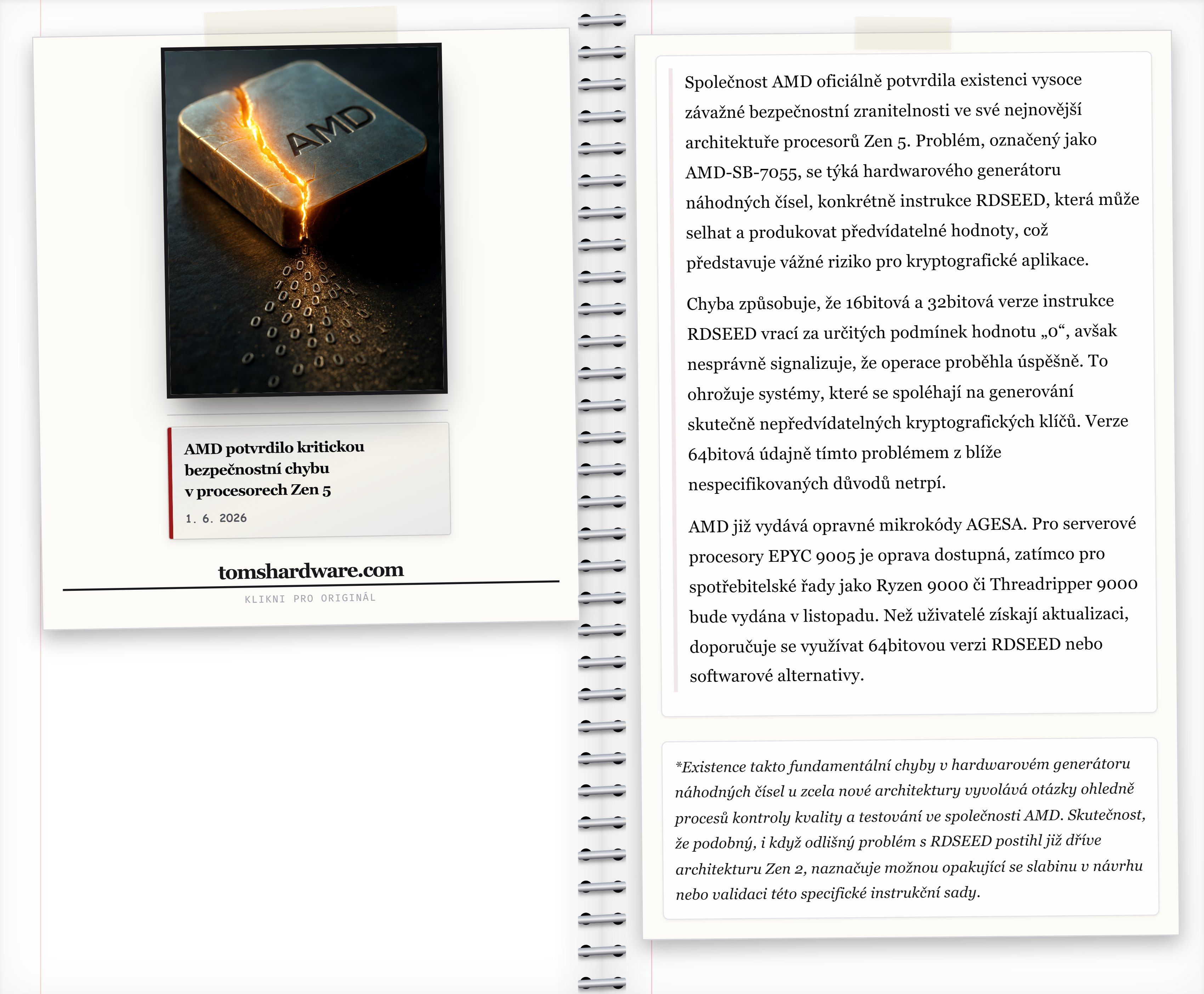Click the text 'AMD-SB-7055' in the first paragraph
Screen dimensions: 1204x994
pos(742,172)
